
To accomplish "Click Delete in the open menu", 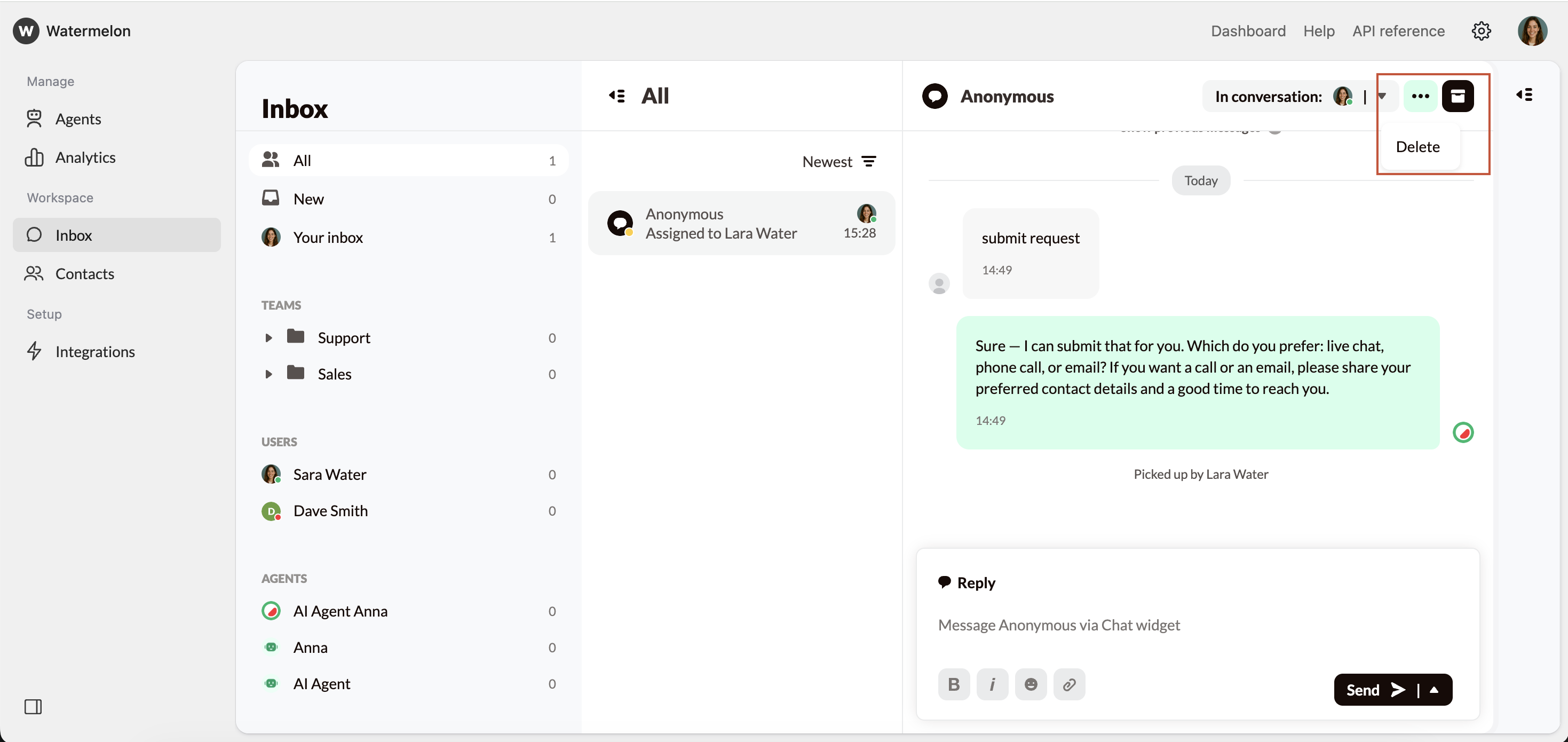I will click(1417, 146).
